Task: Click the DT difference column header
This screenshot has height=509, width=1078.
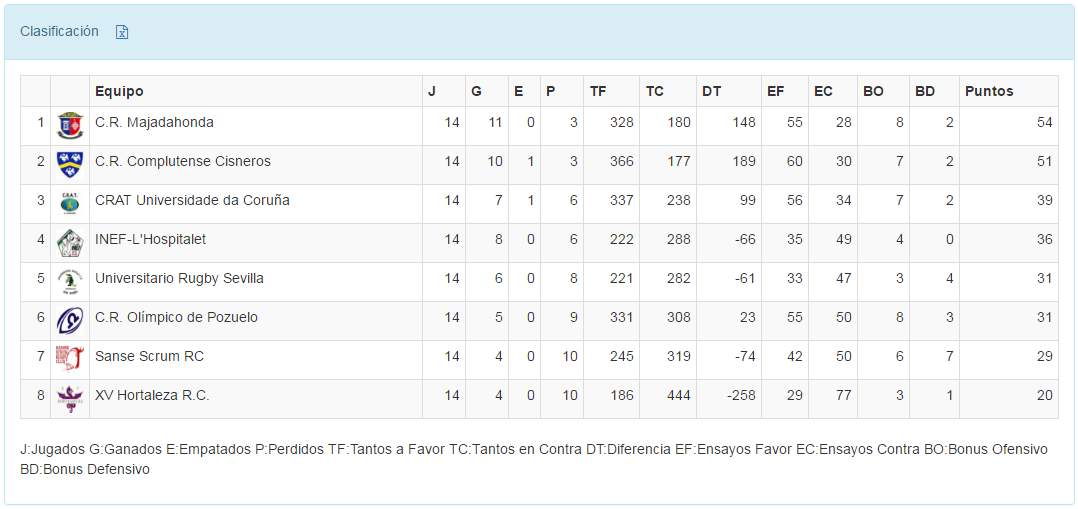Action: (x=711, y=92)
